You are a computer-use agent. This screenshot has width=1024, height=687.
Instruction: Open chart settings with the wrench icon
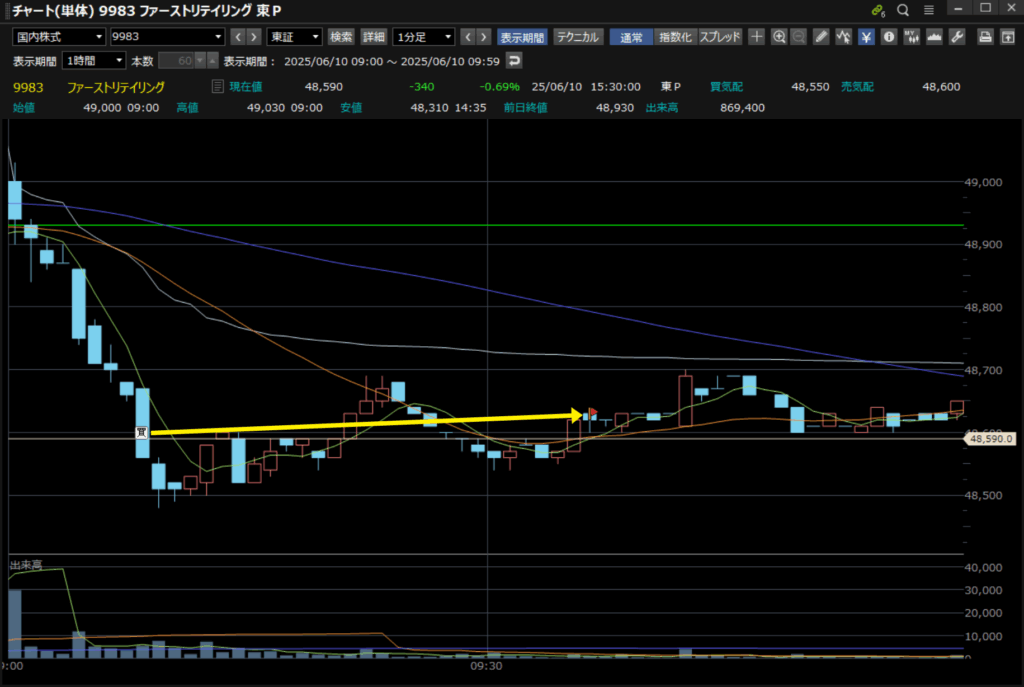[957, 37]
